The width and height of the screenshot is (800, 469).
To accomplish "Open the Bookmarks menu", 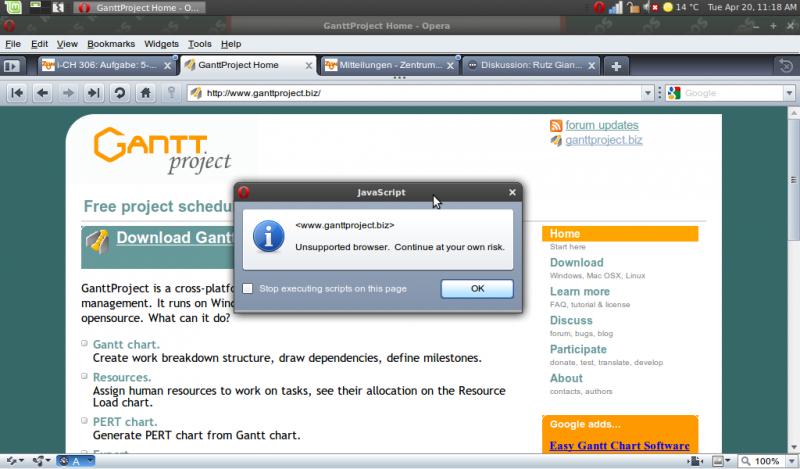I will [x=110, y=44].
